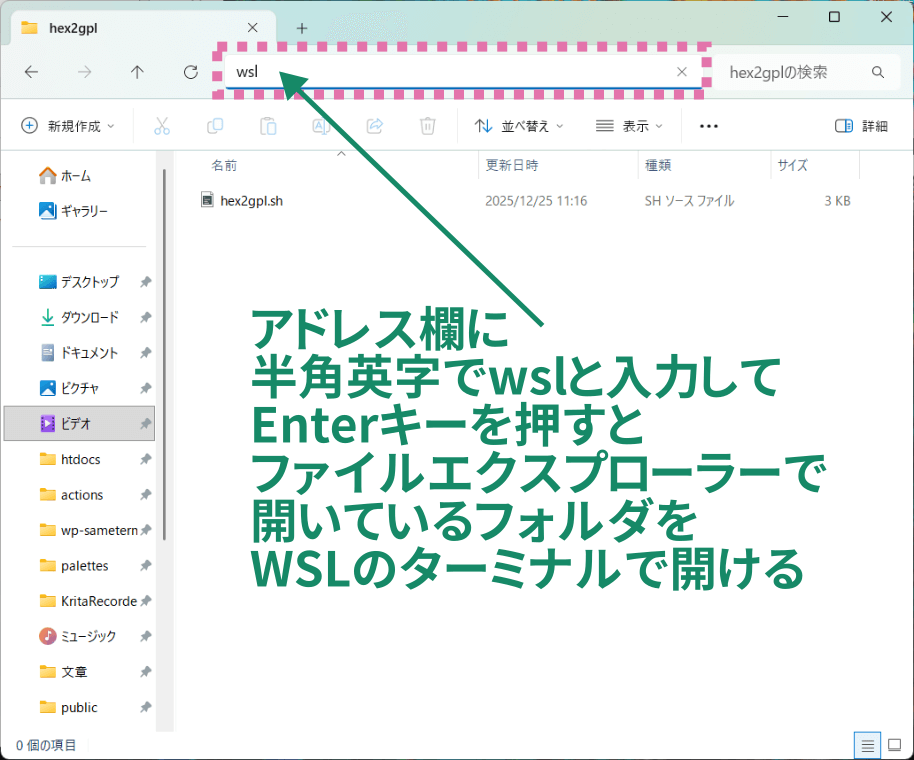The height and width of the screenshot is (760, 914).
Task: Clear the address bar with X button
Action: click(682, 72)
